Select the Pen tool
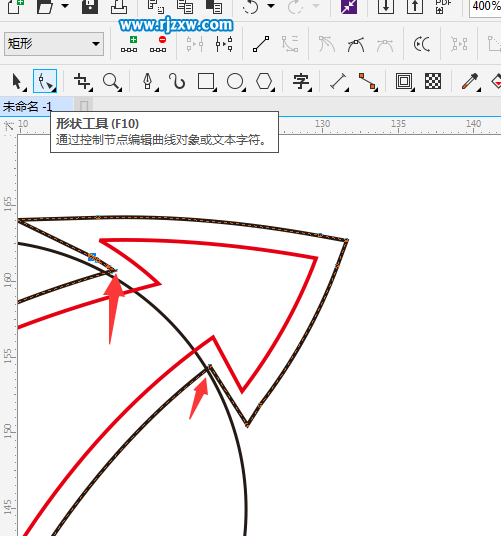Viewport: 501px width, 536px height. point(149,81)
